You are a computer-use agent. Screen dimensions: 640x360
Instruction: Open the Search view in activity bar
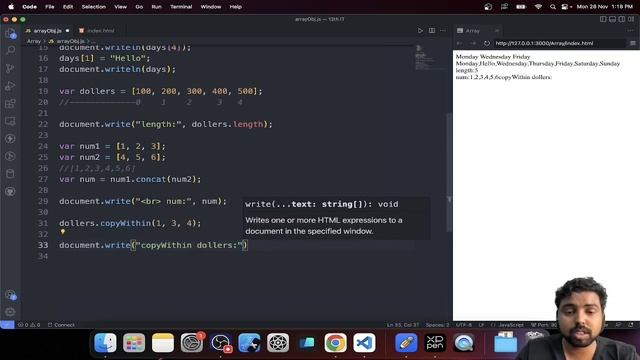pos(10,51)
